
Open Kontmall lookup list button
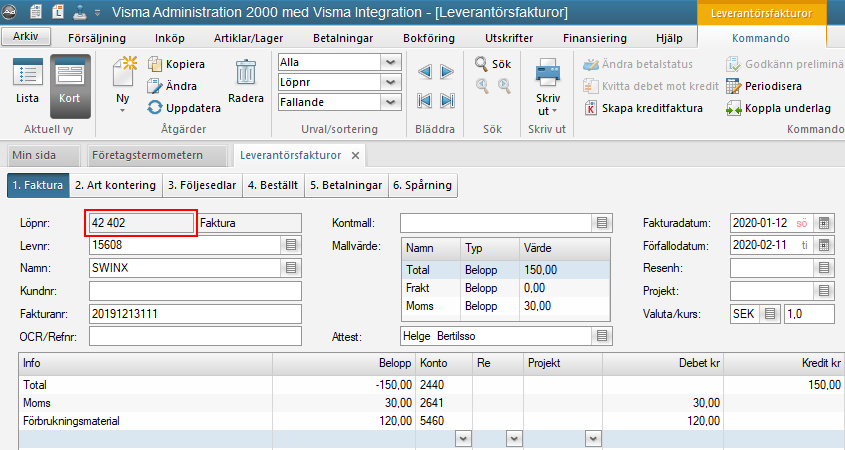602,223
